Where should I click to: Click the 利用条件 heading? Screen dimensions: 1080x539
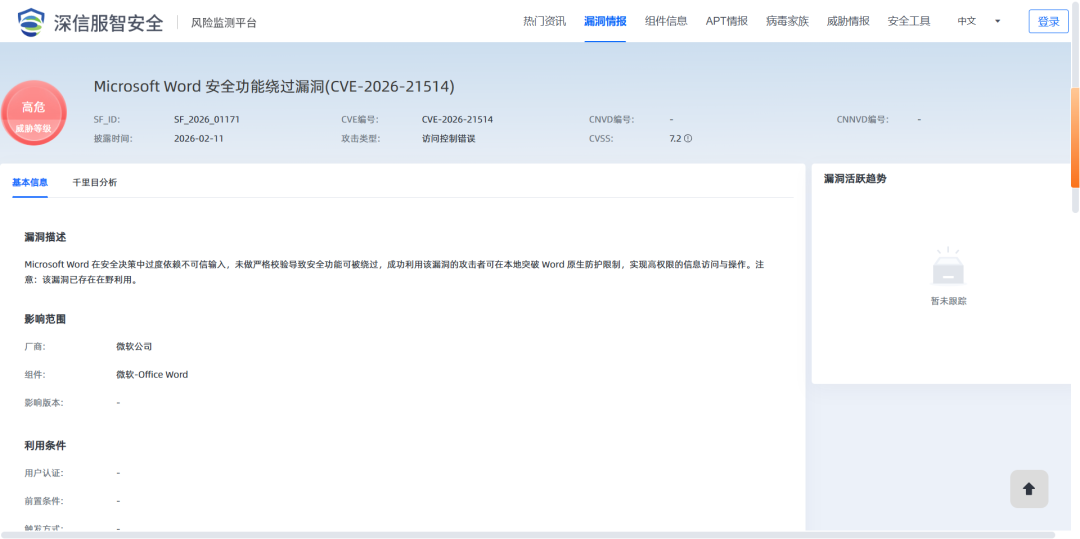tap(45, 445)
